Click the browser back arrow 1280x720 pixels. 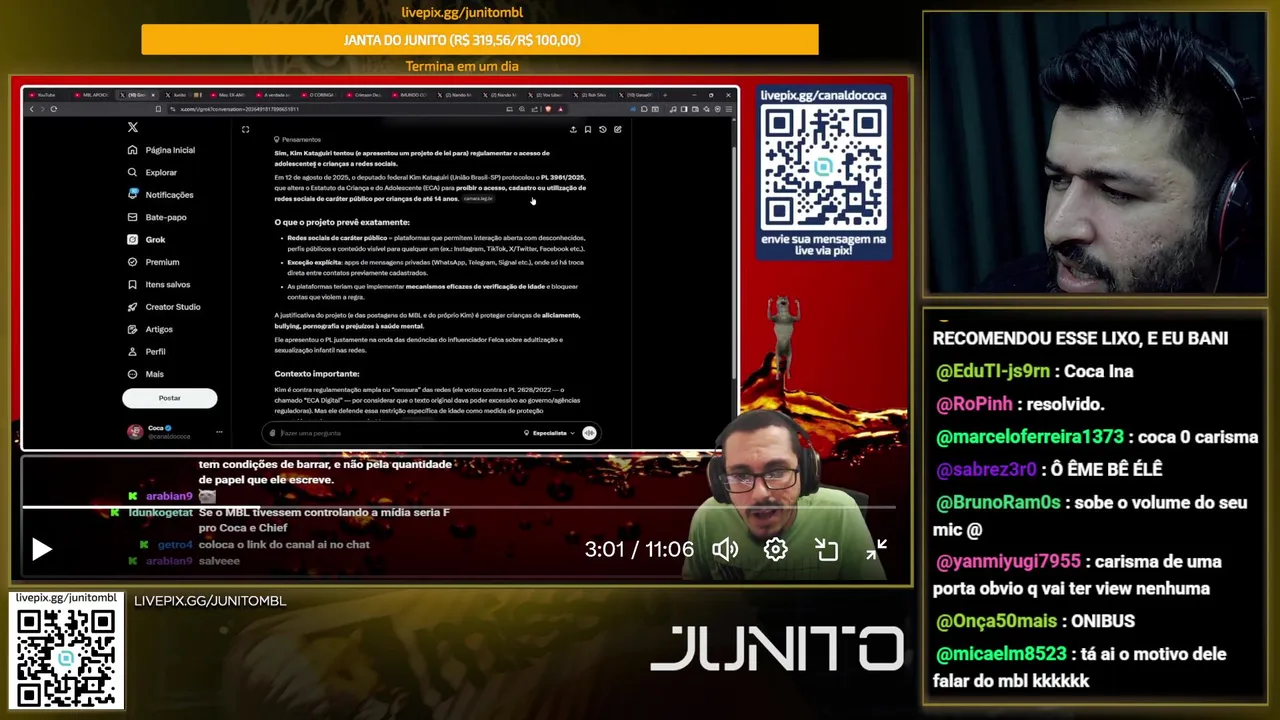click(x=31, y=109)
